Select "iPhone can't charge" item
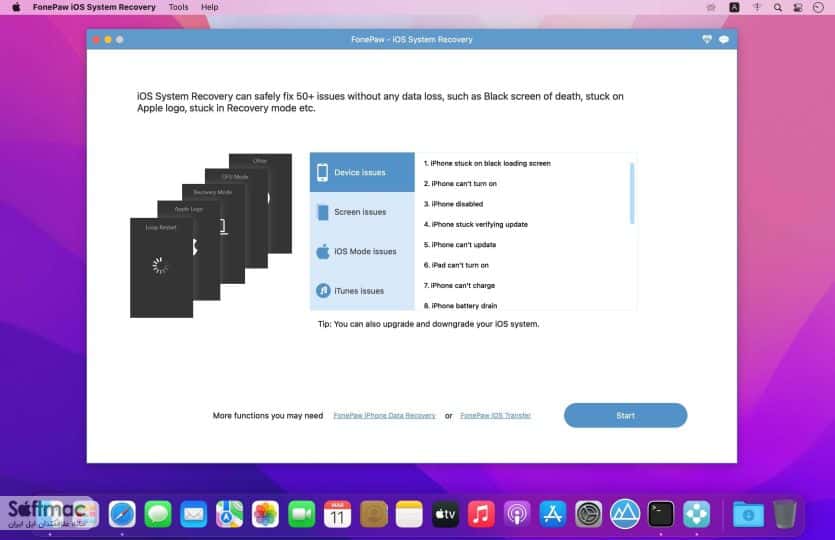The width and height of the screenshot is (835, 540). [459, 285]
